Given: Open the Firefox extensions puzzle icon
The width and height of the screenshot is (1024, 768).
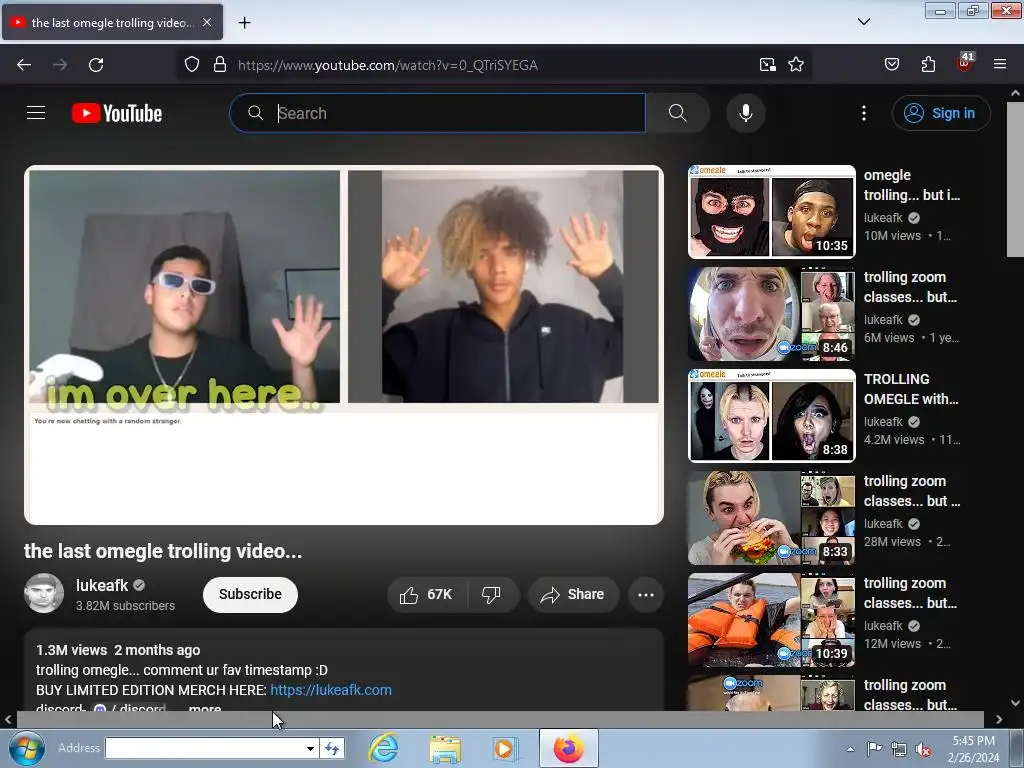Looking at the screenshot, I should tap(928, 65).
